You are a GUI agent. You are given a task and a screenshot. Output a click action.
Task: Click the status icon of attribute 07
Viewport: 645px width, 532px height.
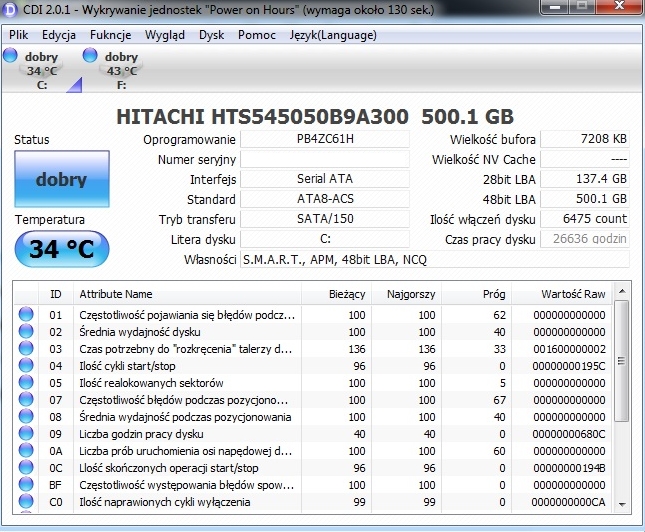click(26, 400)
